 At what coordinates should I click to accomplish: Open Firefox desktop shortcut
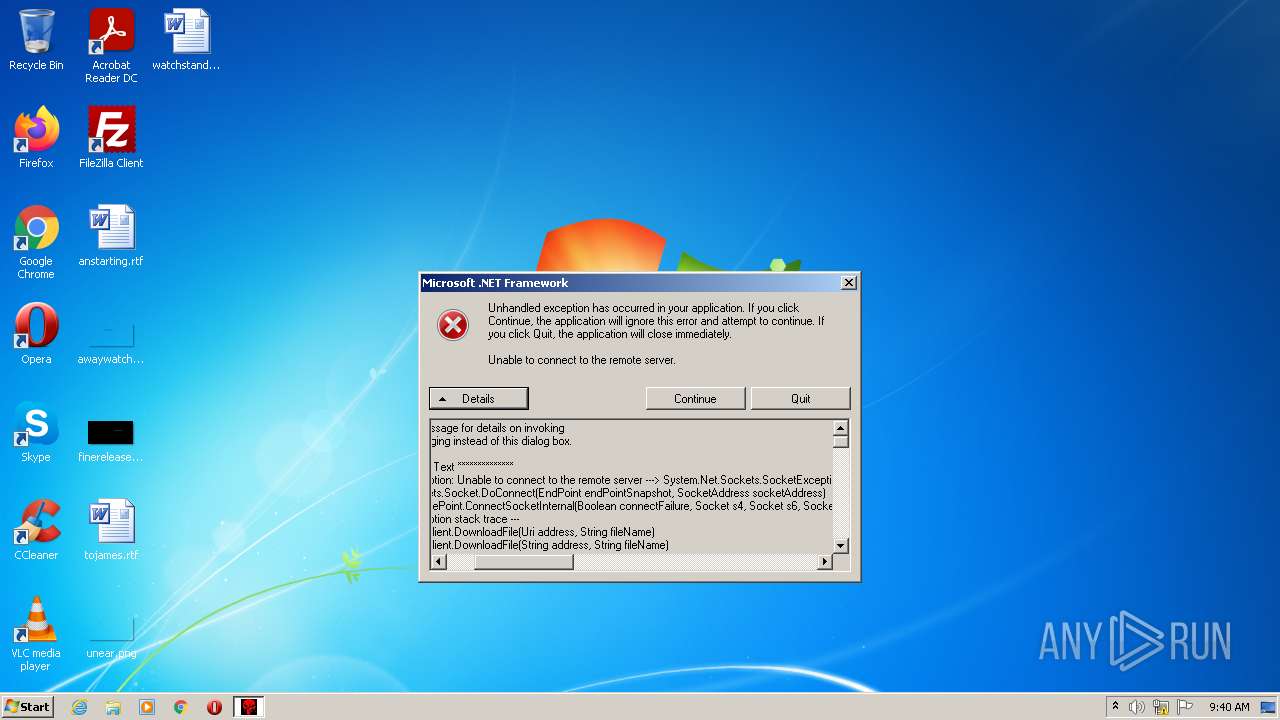click(36, 137)
